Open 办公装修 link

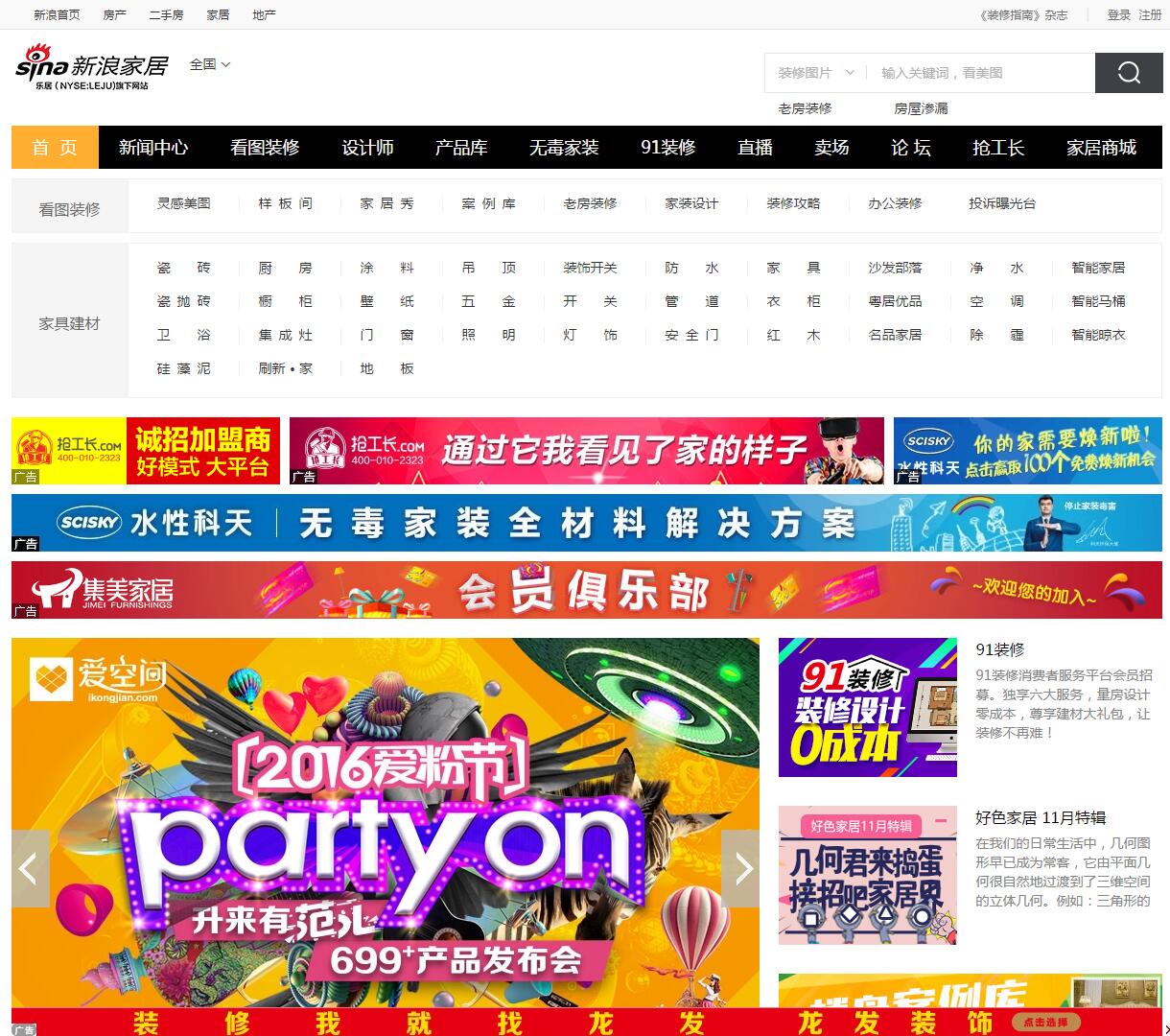tap(895, 203)
